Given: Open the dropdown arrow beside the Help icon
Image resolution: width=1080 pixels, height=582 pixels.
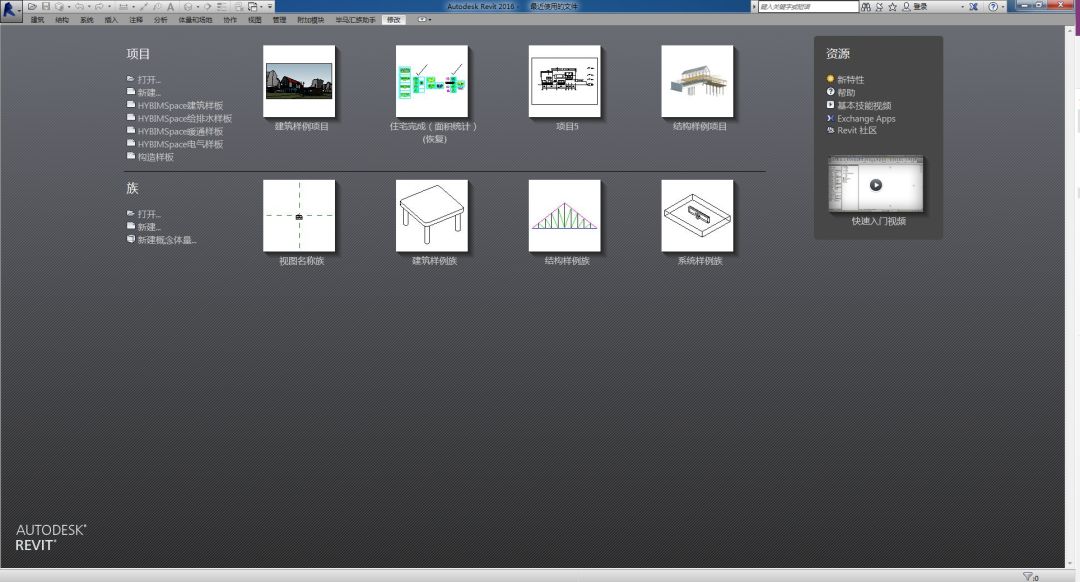Looking at the screenshot, I should point(1003,6).
